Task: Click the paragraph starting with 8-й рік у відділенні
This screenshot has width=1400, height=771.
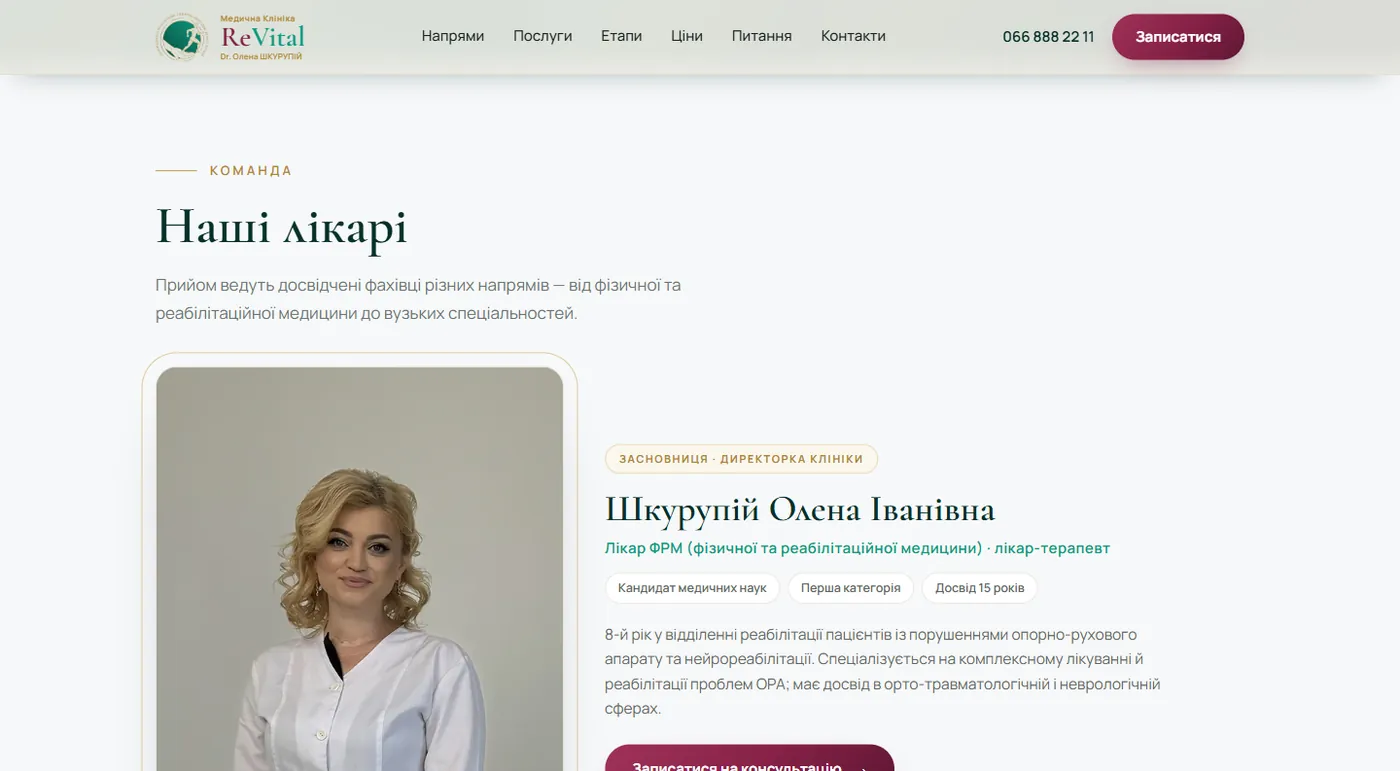Action: 883,672
